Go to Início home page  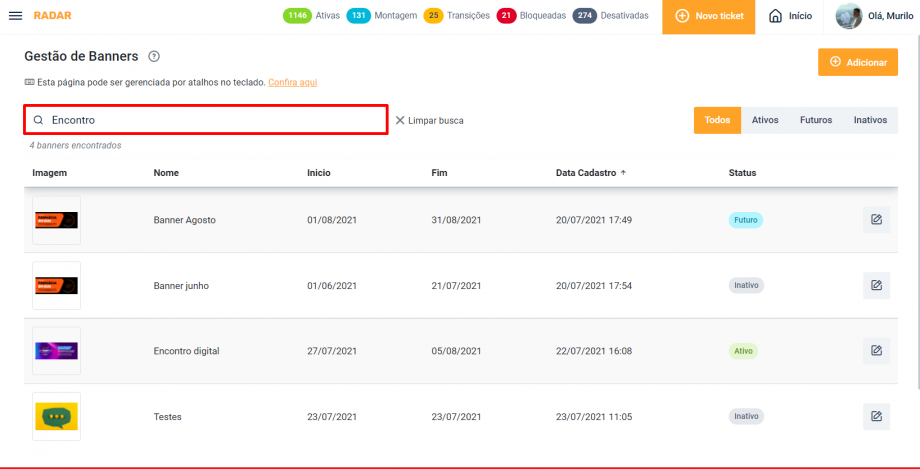789,16
